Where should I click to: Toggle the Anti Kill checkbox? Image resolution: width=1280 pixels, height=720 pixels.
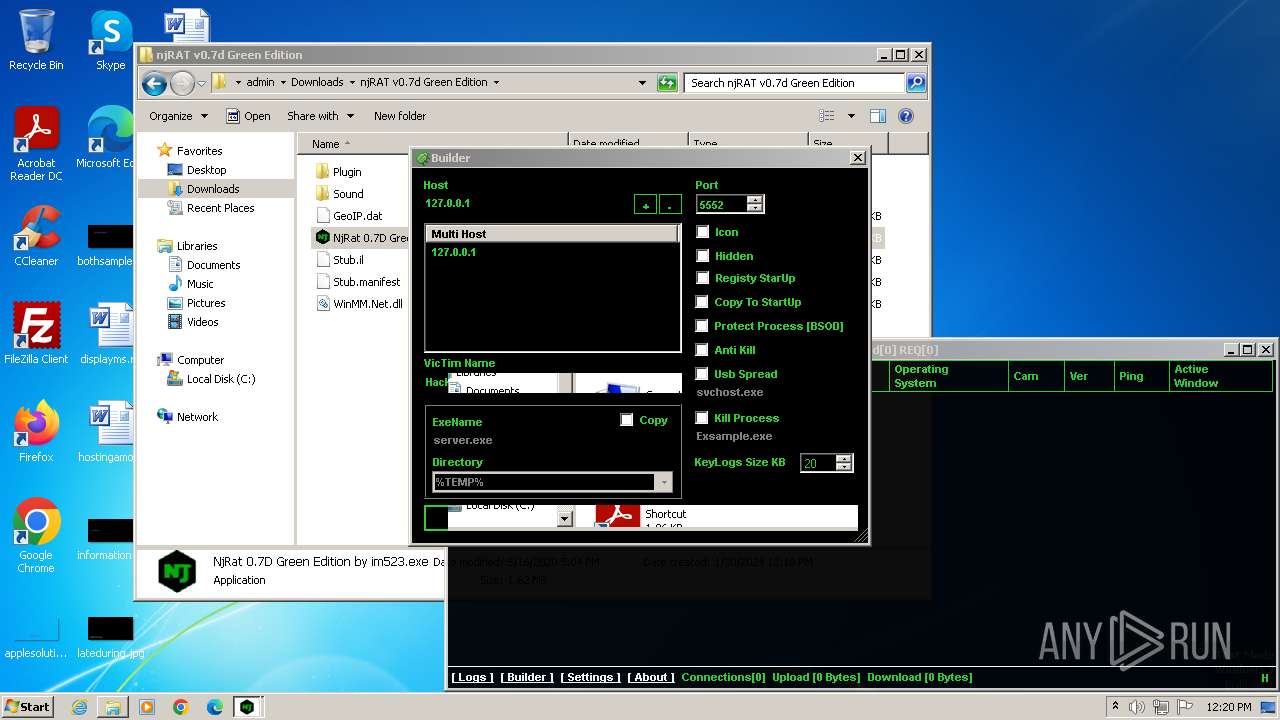click(703, 350)
